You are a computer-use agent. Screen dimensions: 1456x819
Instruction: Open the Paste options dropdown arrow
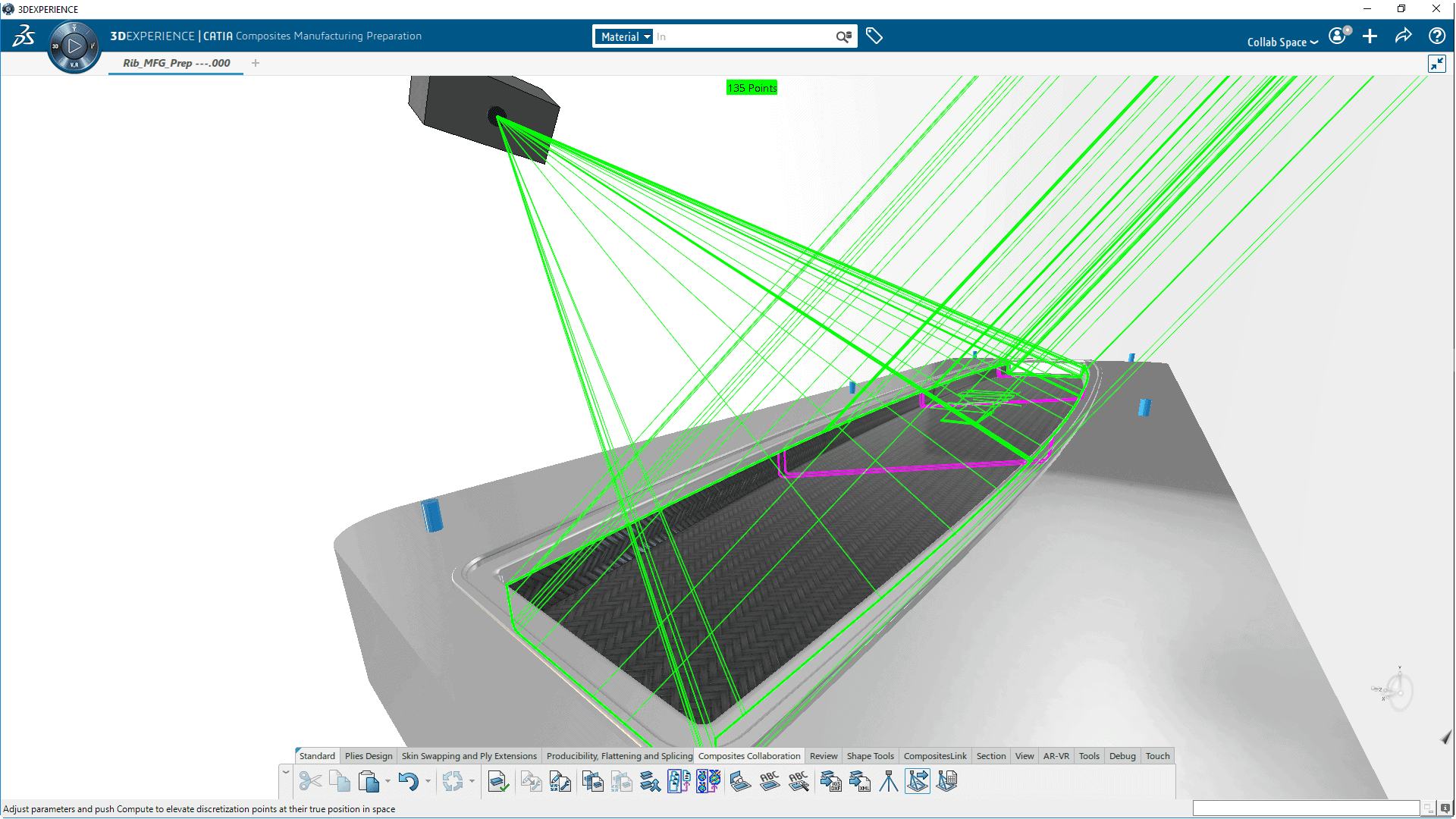coord(388,781)
